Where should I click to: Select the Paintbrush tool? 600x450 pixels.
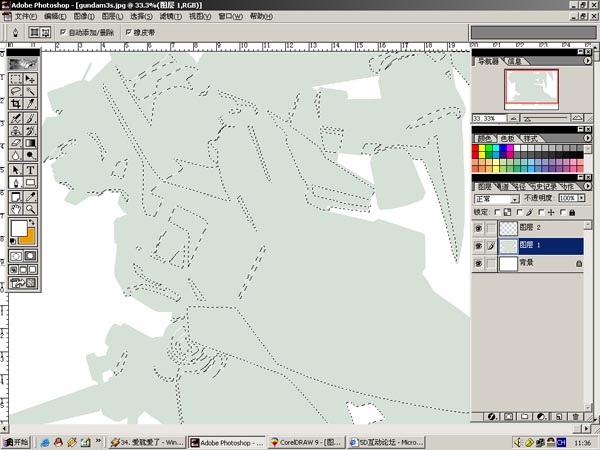[30, 118]
